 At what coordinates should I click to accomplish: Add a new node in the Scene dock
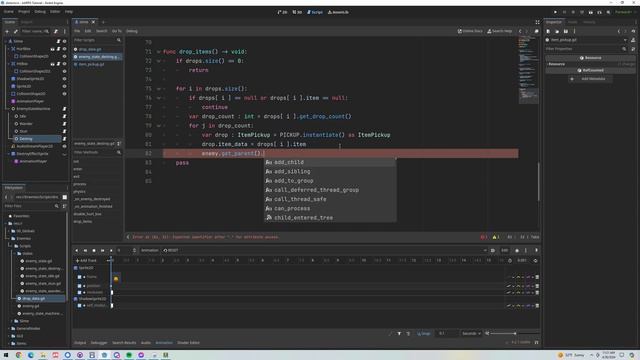point(7,31)
